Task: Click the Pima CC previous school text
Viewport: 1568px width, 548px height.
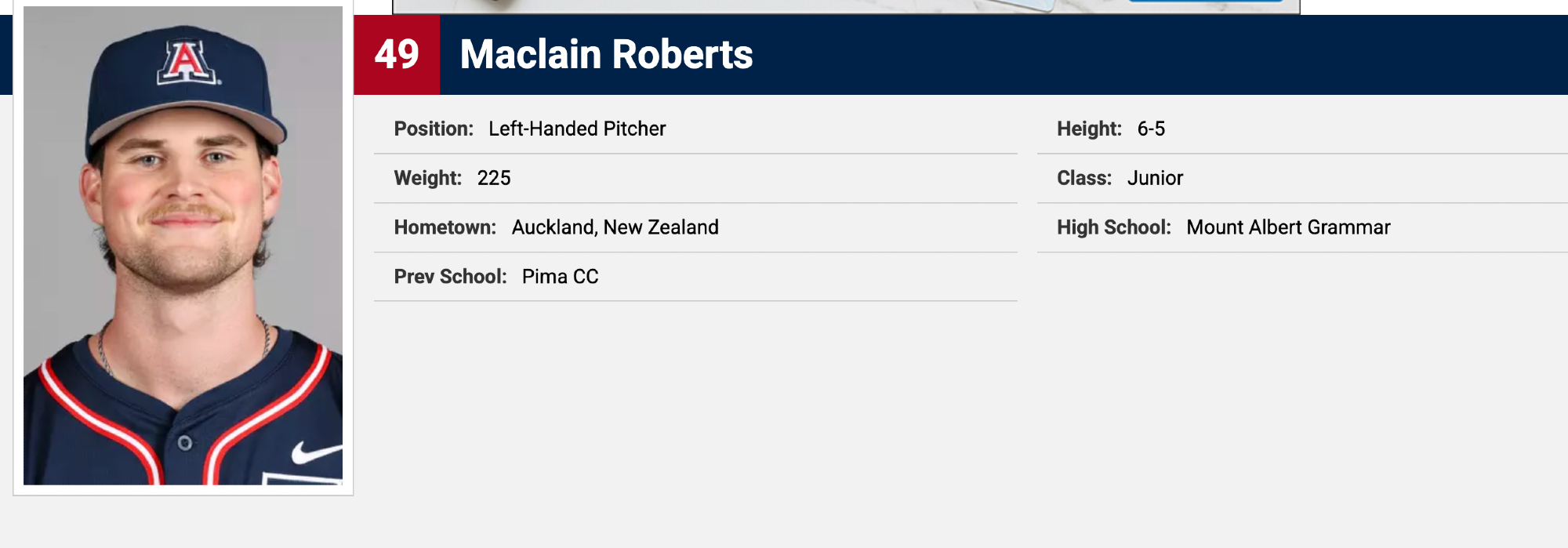Action: tap(560, 277)
